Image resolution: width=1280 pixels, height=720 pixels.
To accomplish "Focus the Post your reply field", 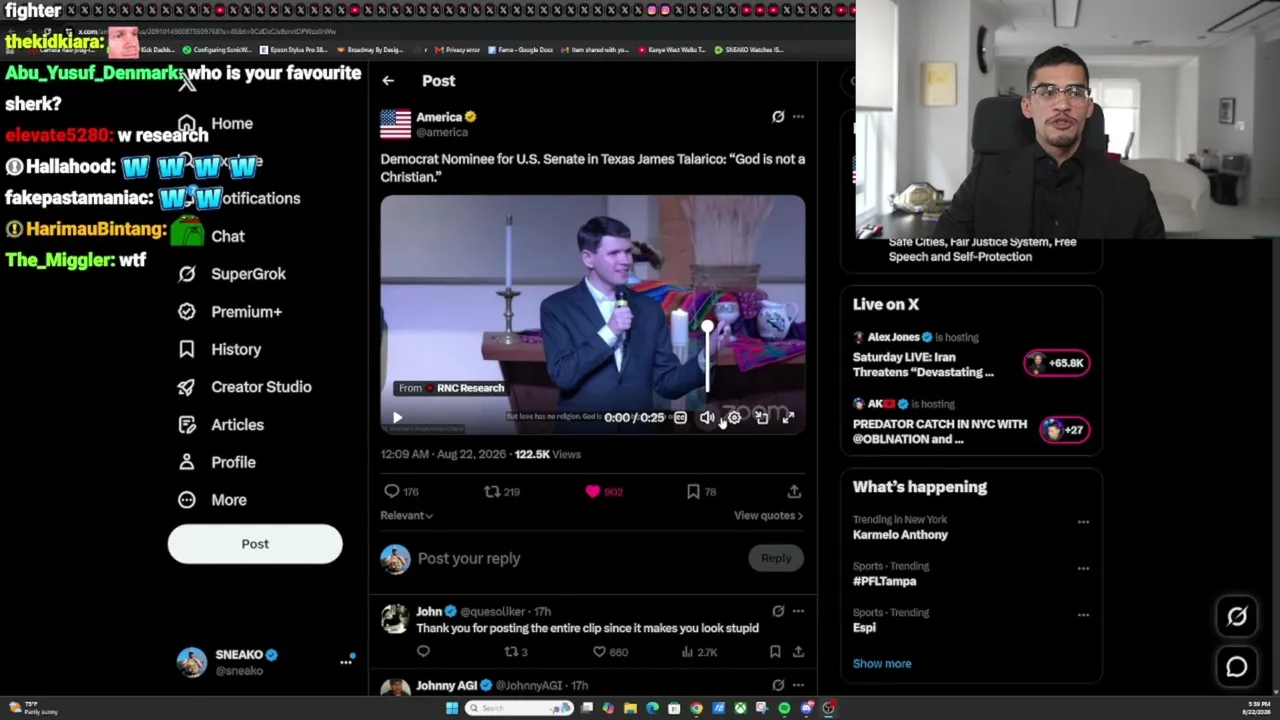I will click(578, 559).
